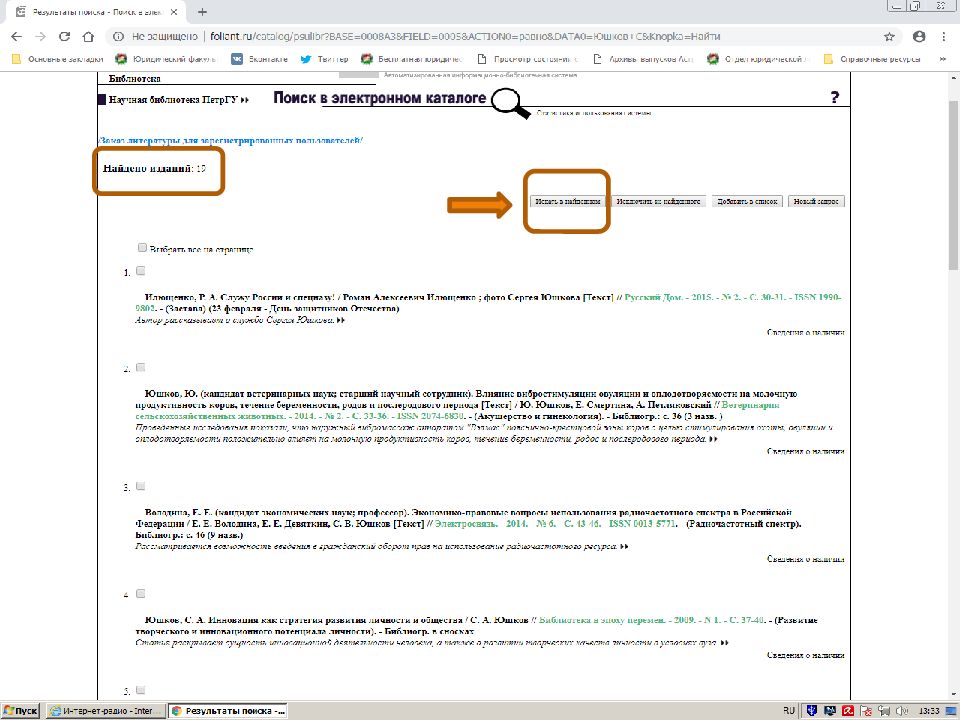This screenshot has height=720, width=960.
Task: Expand annotation arrows after first result's description
Action: pyautogui.click(x=341, y=321)
